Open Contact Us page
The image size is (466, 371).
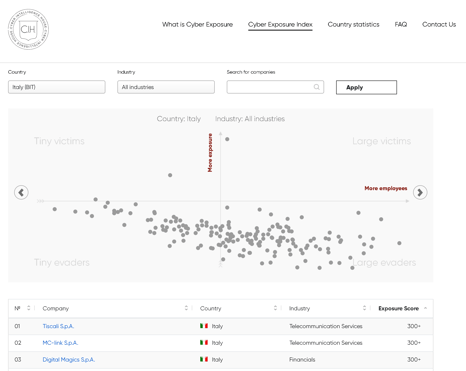[x=439, y=24]
